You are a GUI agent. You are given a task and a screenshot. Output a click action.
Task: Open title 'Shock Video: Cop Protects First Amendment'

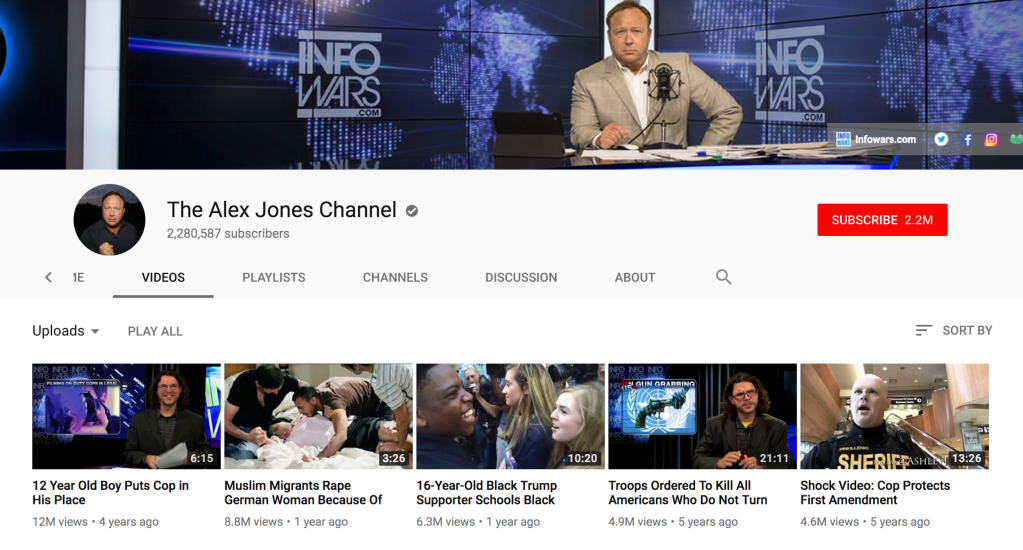[875, 493]
